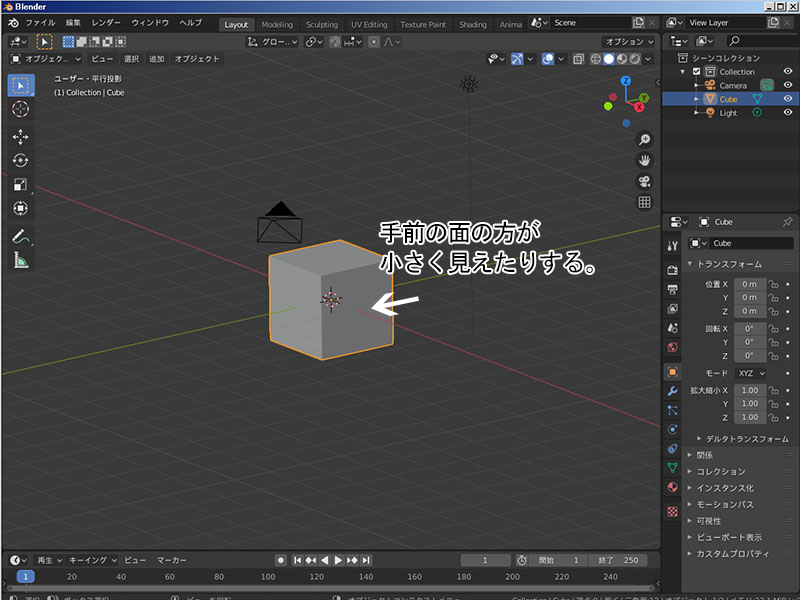Open the View Layer properties tab

coord(672,309)
